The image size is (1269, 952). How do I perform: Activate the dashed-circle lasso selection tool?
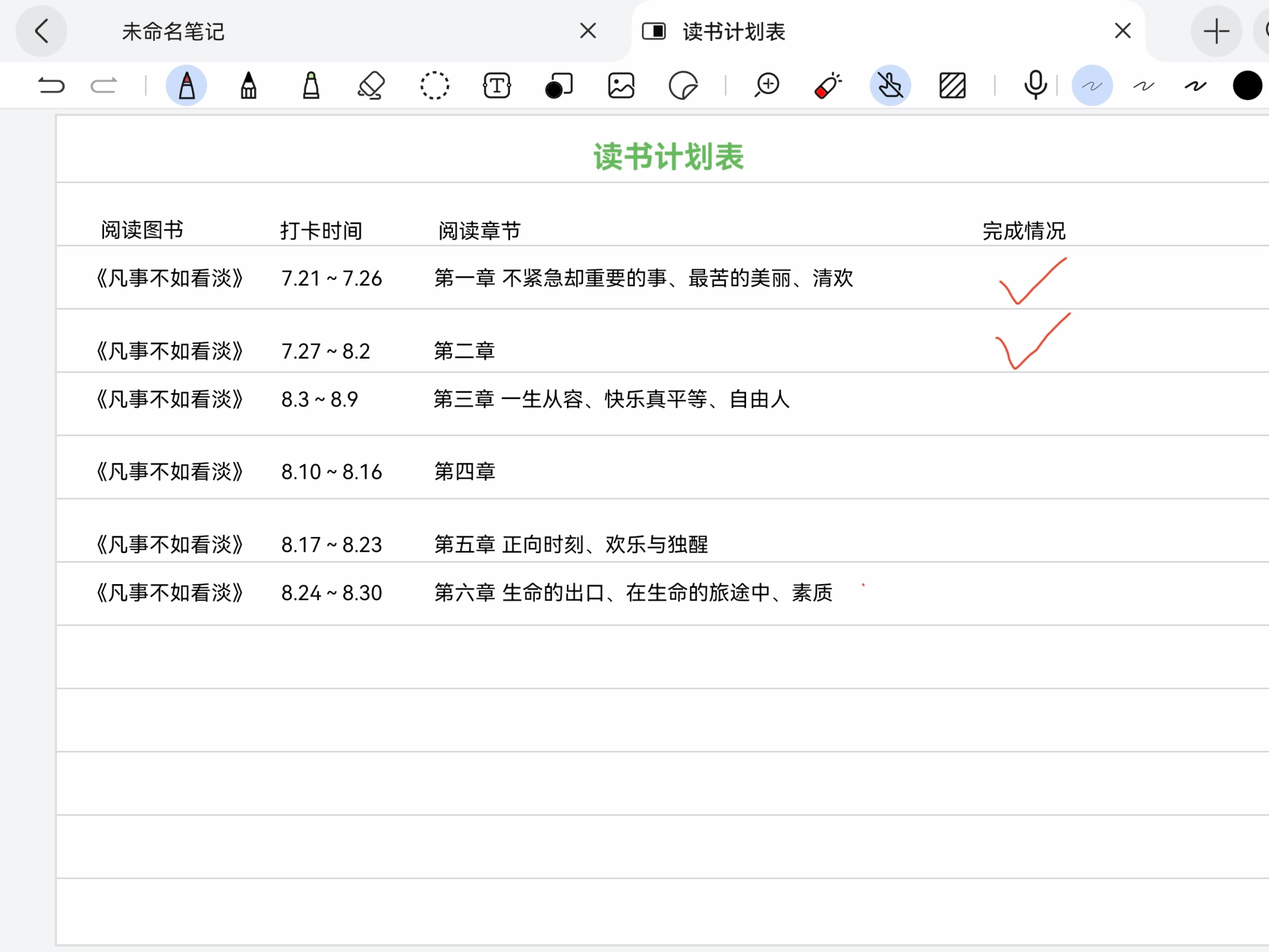434,85
